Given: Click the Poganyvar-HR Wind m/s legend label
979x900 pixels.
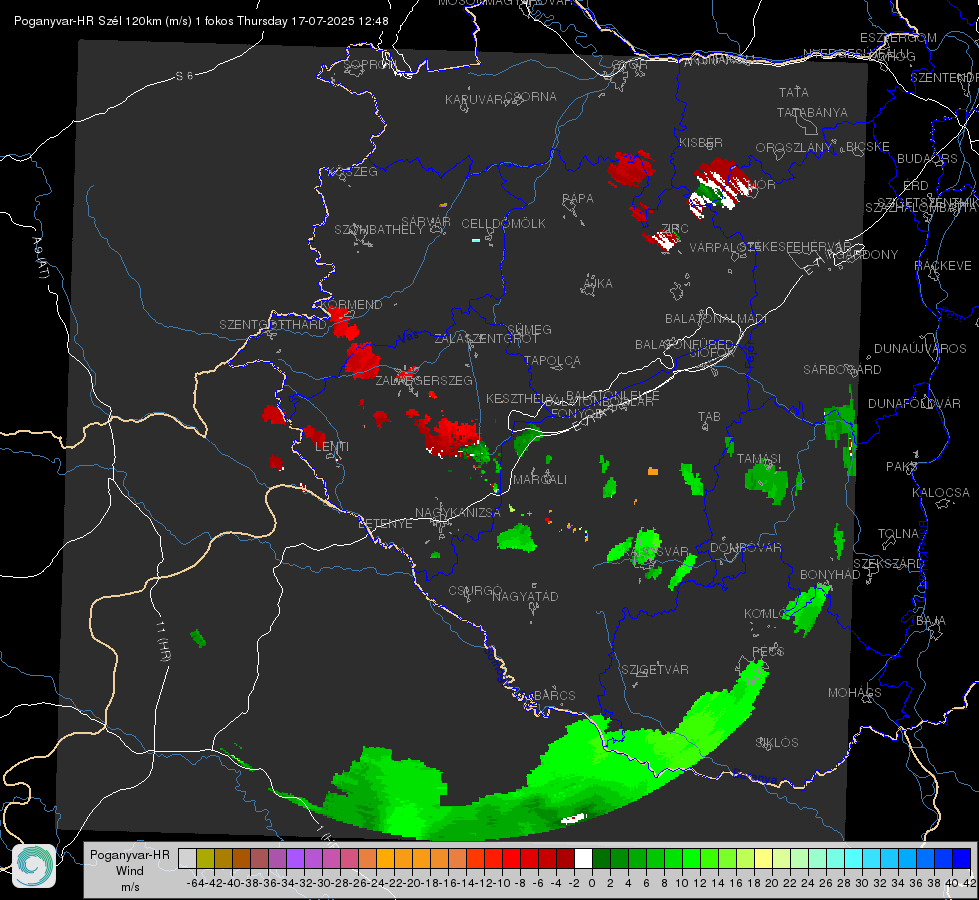Looking at the screenshot, I should [x=130, y=871].
